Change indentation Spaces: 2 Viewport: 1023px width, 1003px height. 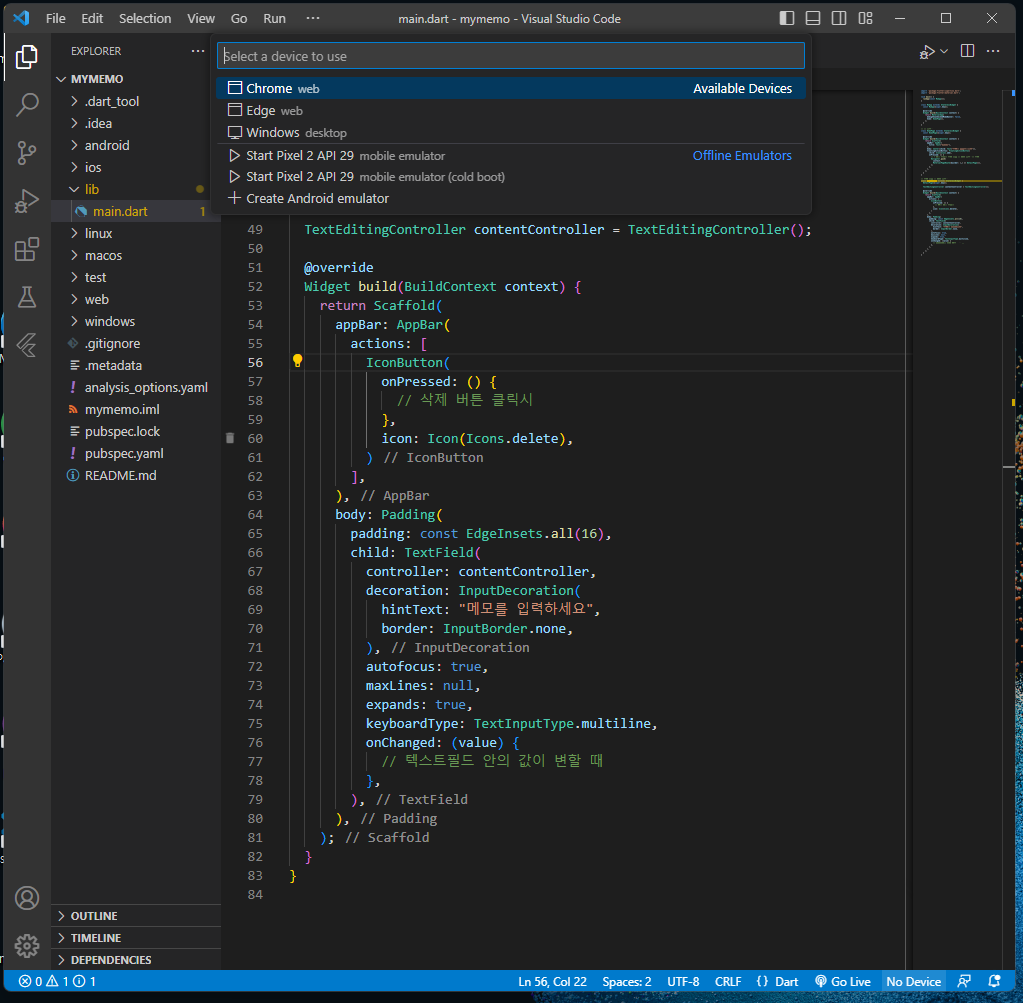tap(626, 981)
